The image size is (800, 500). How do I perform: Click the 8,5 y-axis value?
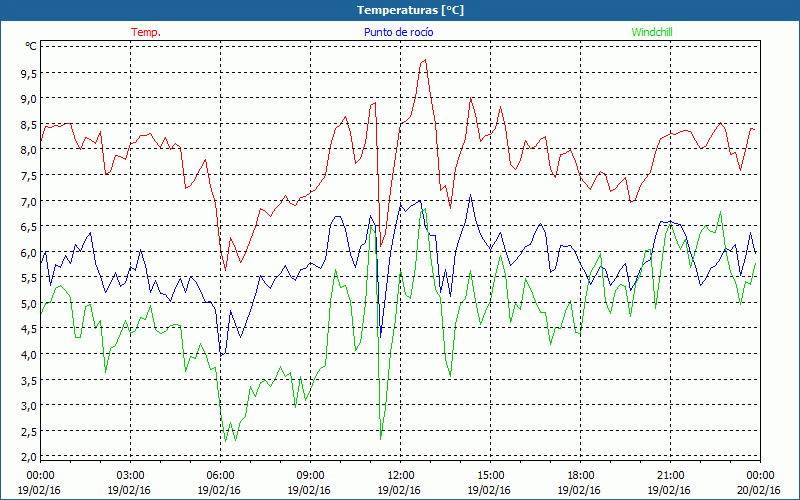[29, 124]
